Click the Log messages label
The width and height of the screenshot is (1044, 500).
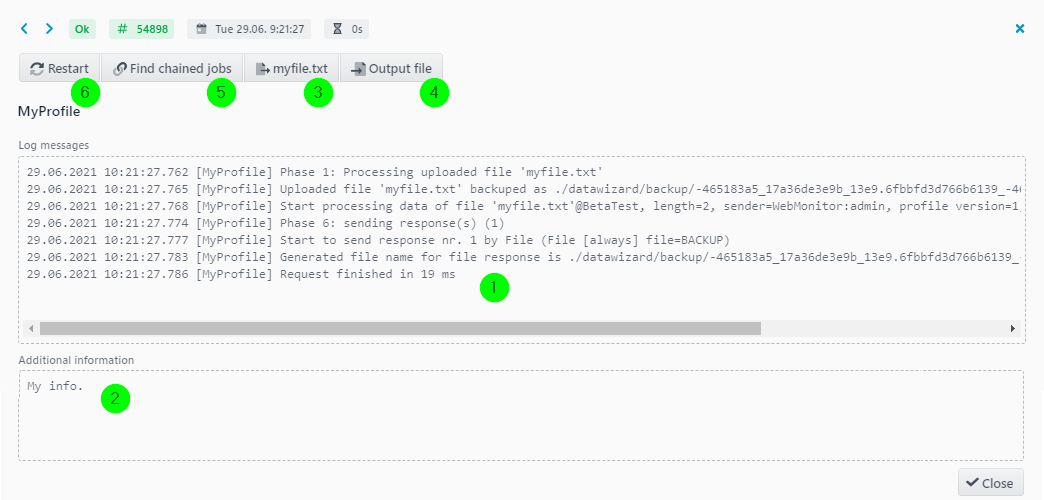pos(54,144)
